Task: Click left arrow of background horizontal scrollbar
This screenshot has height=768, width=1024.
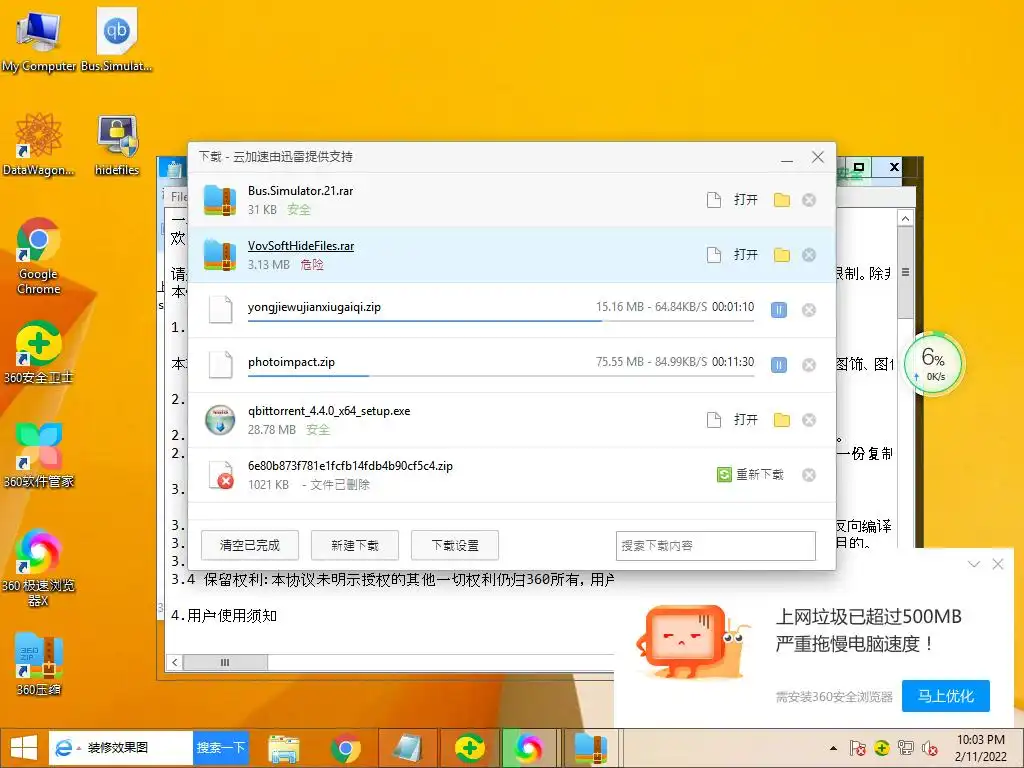Action: coord(174,662)
